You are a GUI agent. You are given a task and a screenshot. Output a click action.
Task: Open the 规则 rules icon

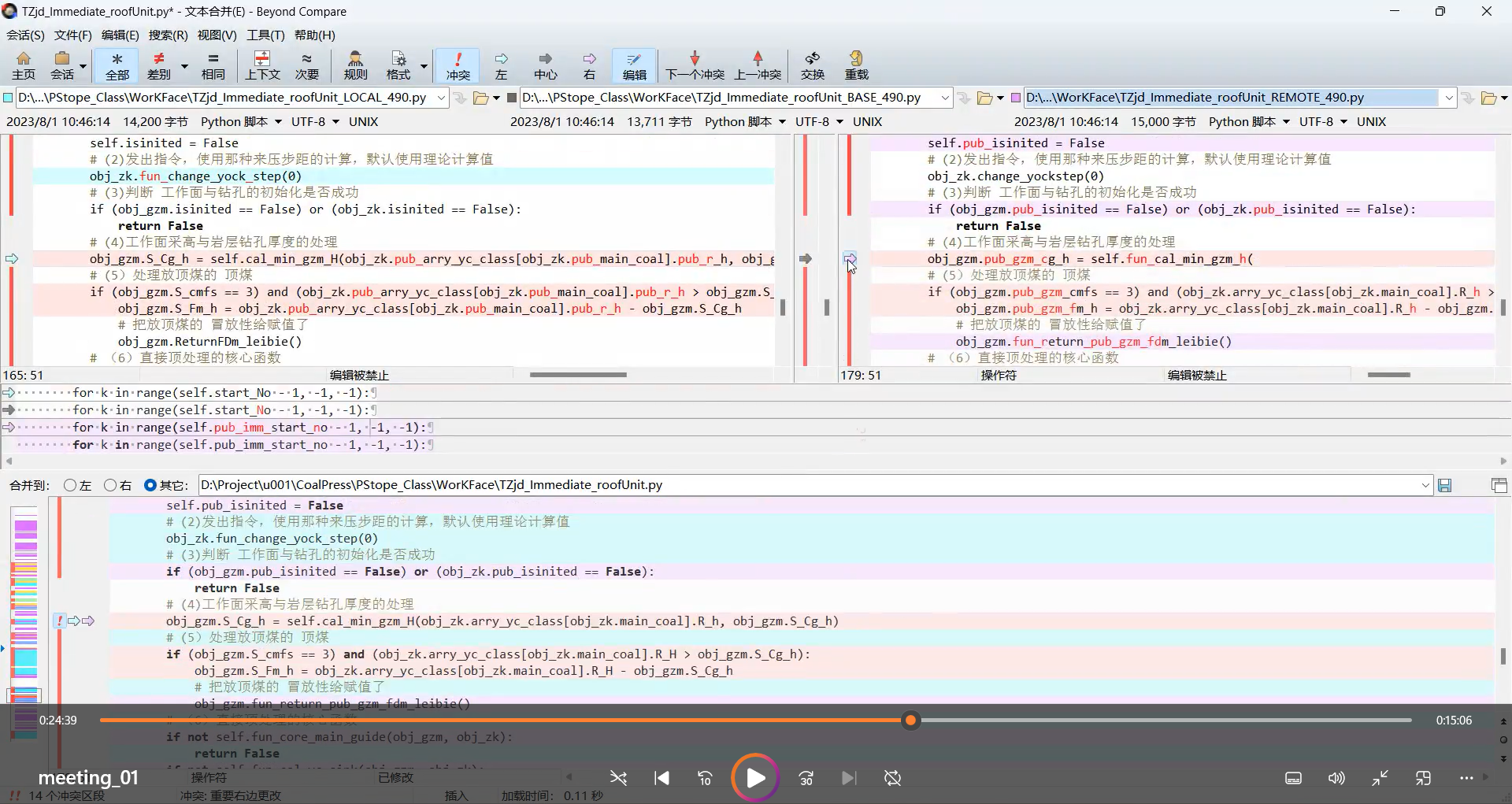pyautogui.click(x=355, y=65)
